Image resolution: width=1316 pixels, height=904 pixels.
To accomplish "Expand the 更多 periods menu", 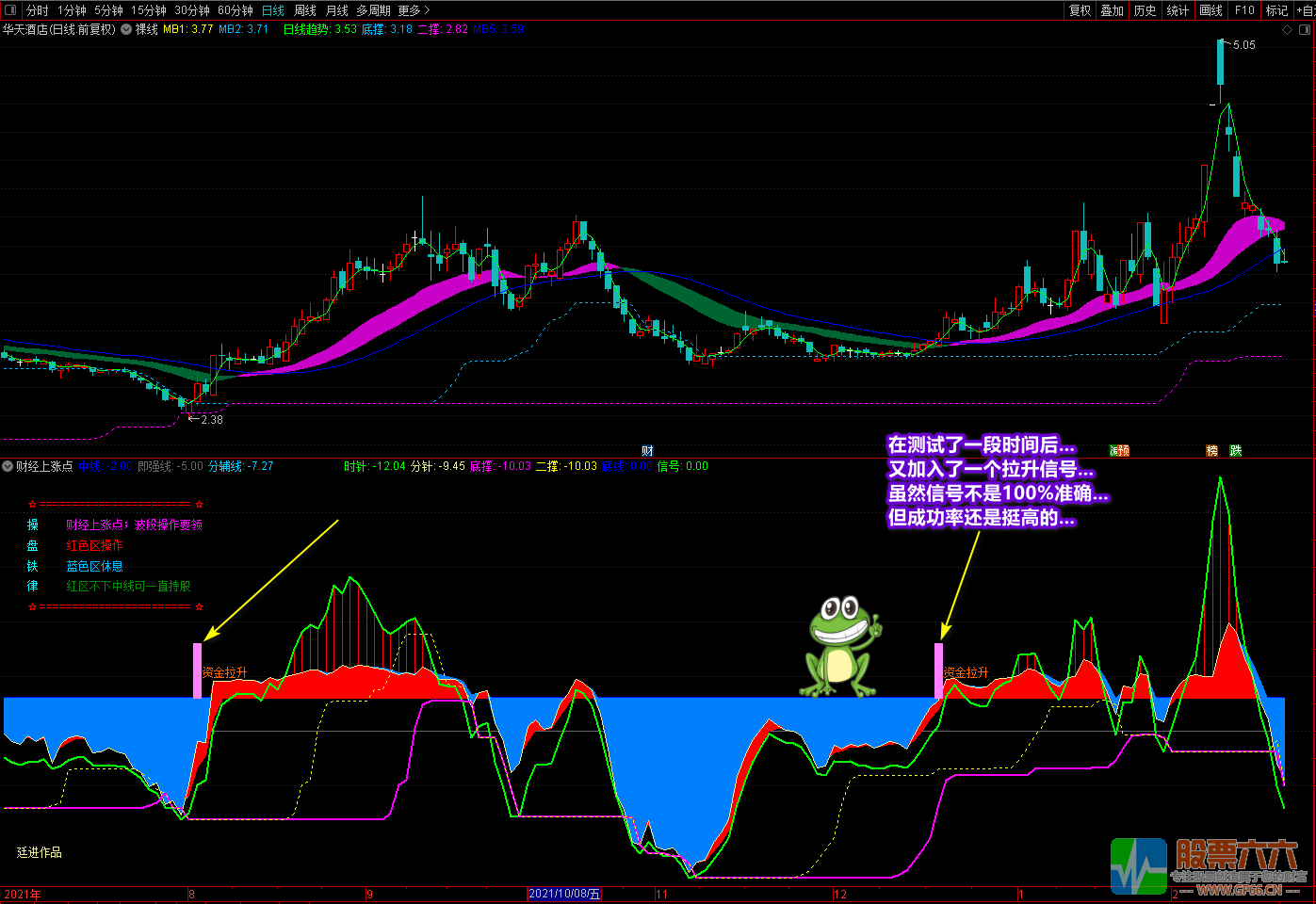I will pyautogui.click(x=413, y=10).
